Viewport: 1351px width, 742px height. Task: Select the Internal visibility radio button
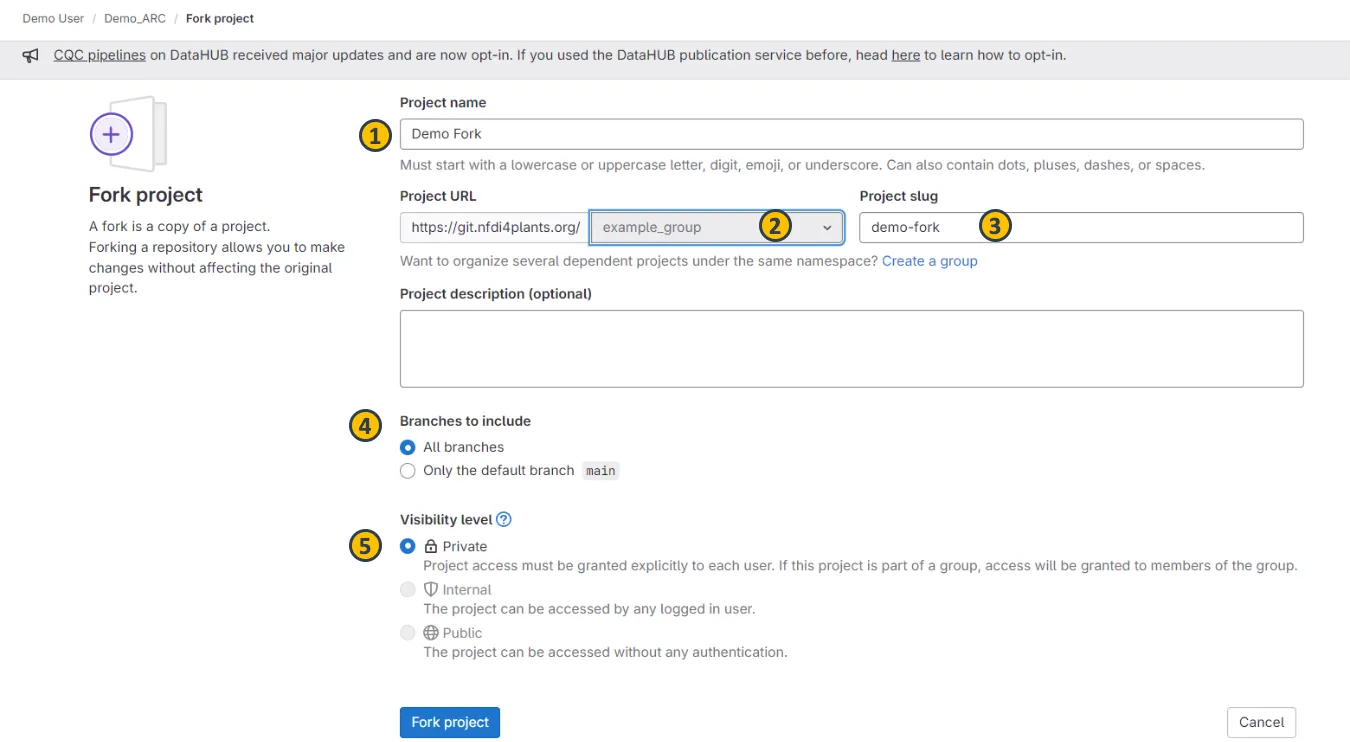point(408,590)
